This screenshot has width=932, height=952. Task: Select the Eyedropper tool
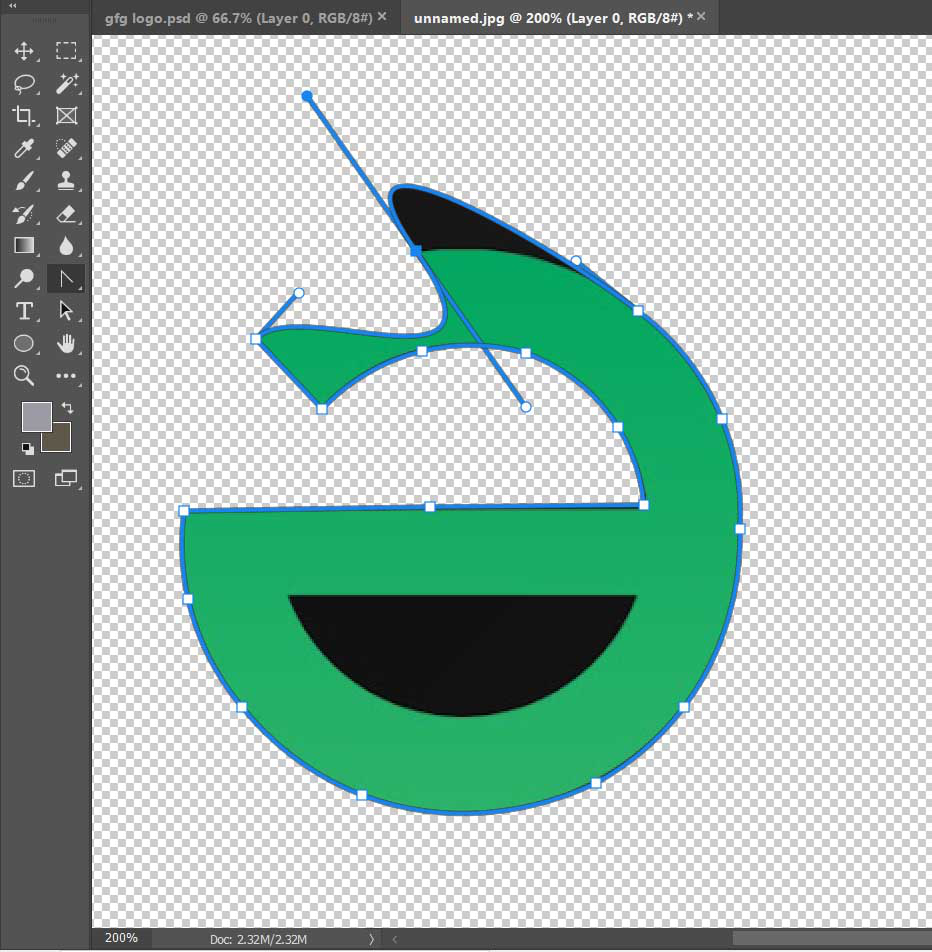pos(24,148)
